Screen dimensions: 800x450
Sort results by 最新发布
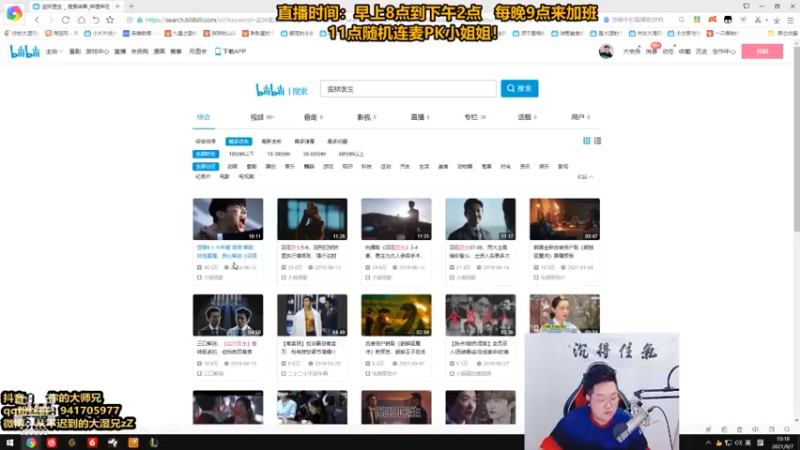[271, 141]
